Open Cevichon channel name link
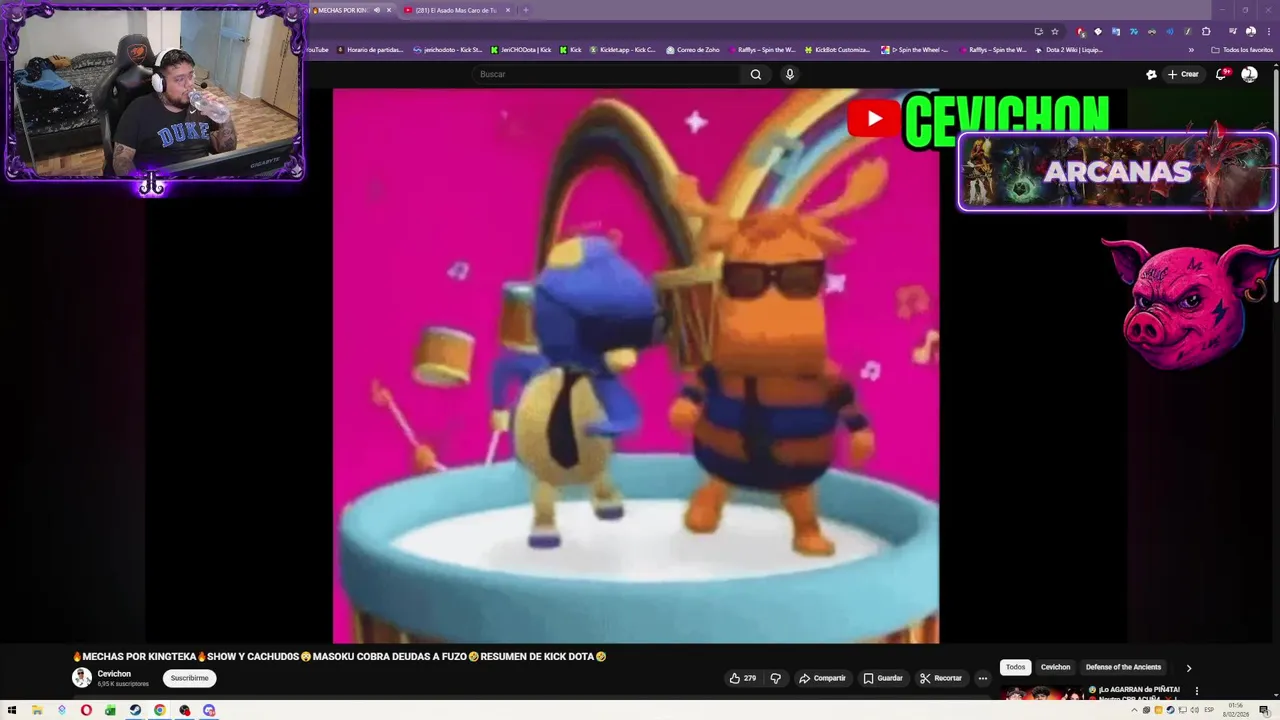 pyautogui.click(x=114, y=674)
